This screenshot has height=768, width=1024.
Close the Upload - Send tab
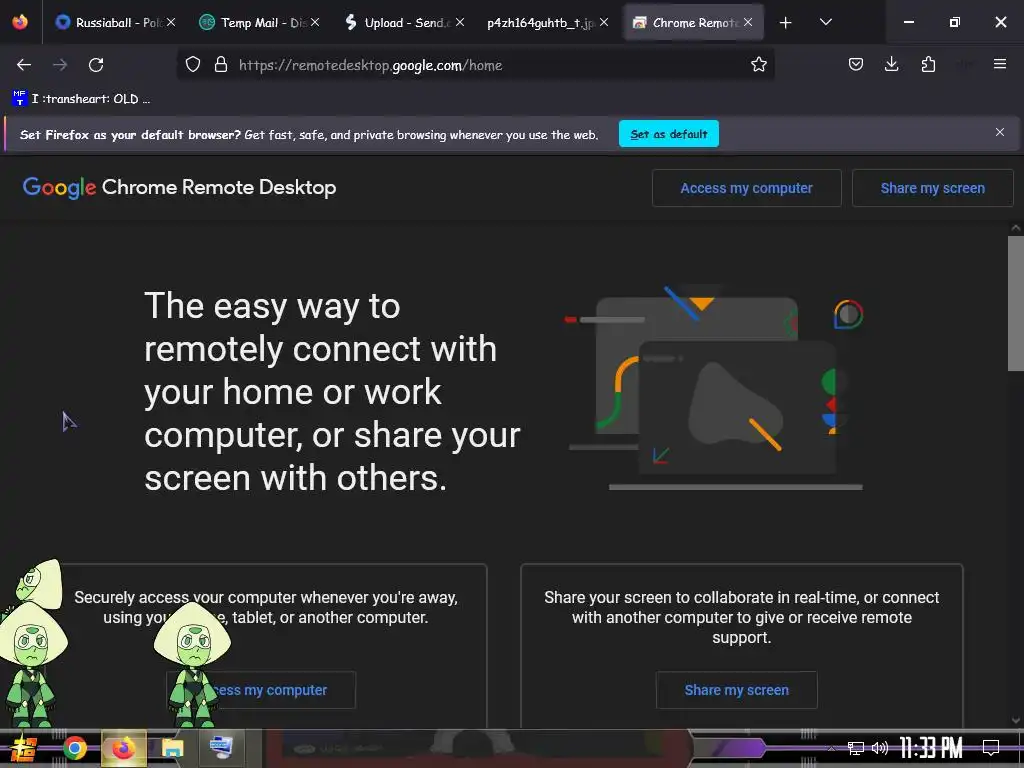(x=460, y=22)
